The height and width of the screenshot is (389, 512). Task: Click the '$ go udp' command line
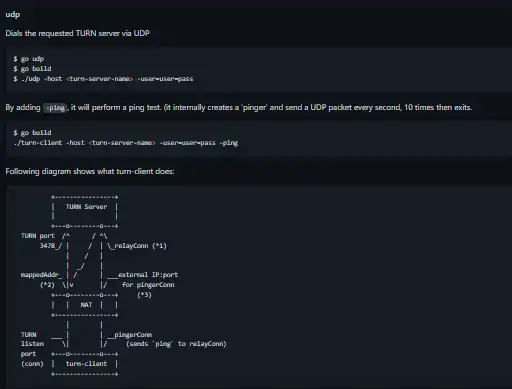[29, 59]
